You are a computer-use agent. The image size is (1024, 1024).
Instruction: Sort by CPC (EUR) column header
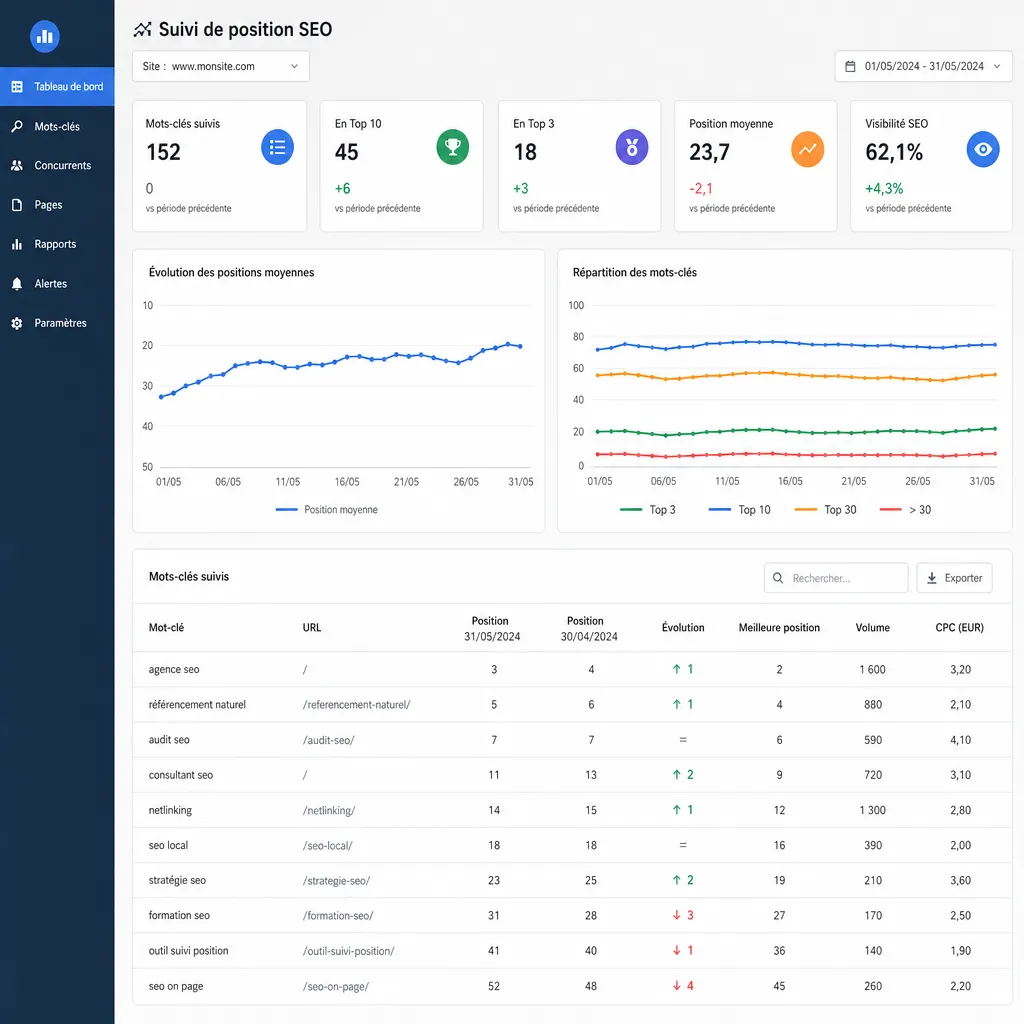pos(959,628)
